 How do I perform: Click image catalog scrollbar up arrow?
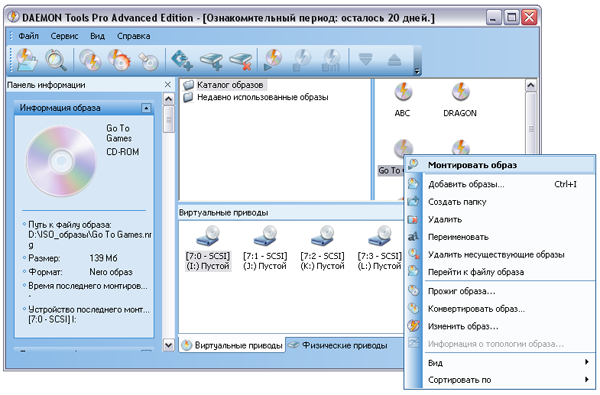(x=531, y=85)
